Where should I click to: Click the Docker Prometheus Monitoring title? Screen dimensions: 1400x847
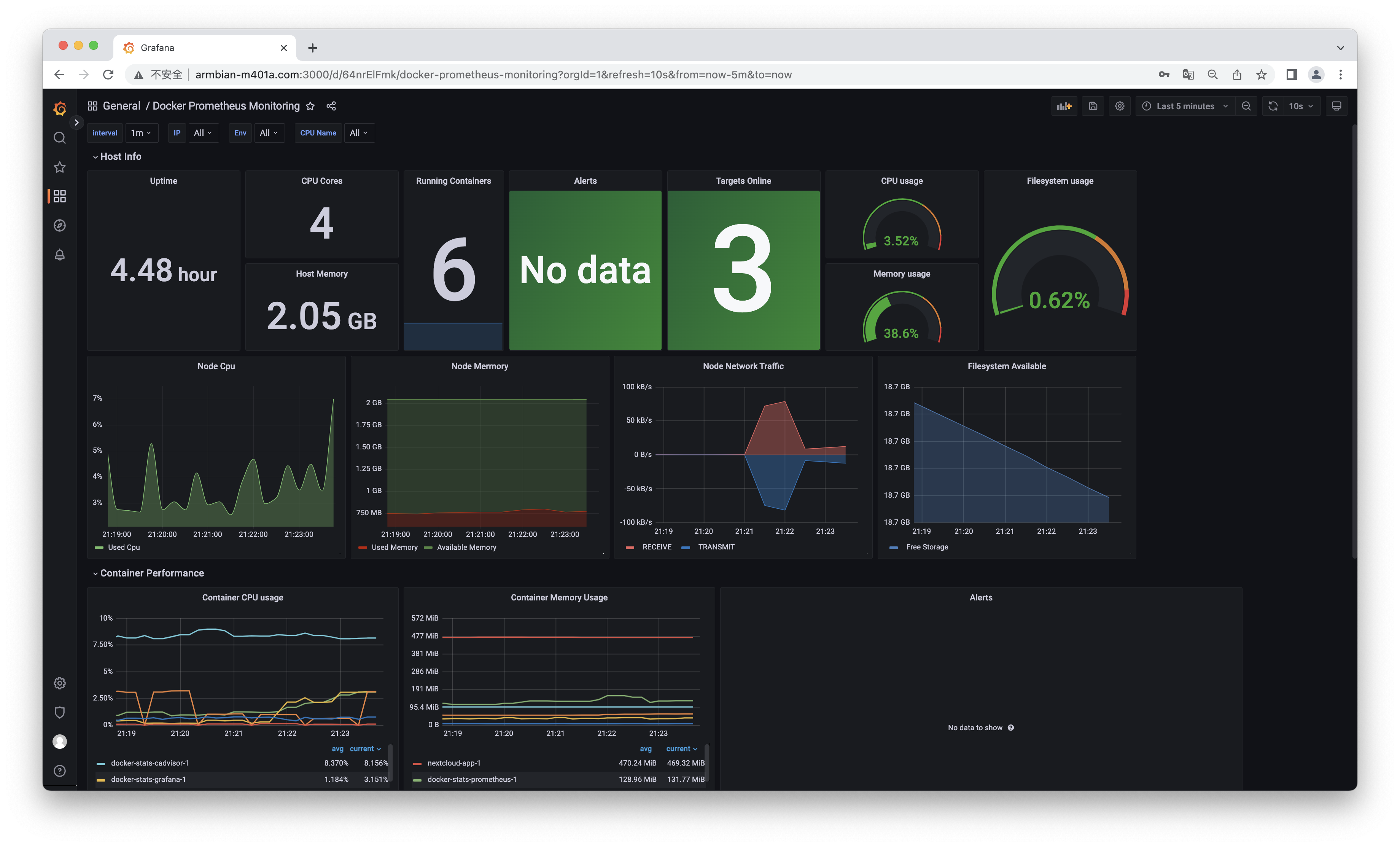coord(226,106)
